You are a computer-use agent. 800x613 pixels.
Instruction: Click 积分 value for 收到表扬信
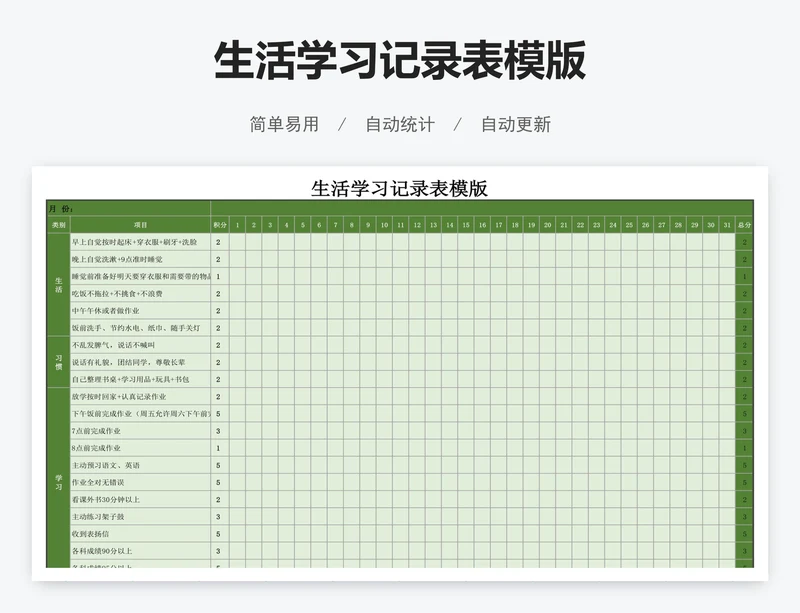pos(220,534)
